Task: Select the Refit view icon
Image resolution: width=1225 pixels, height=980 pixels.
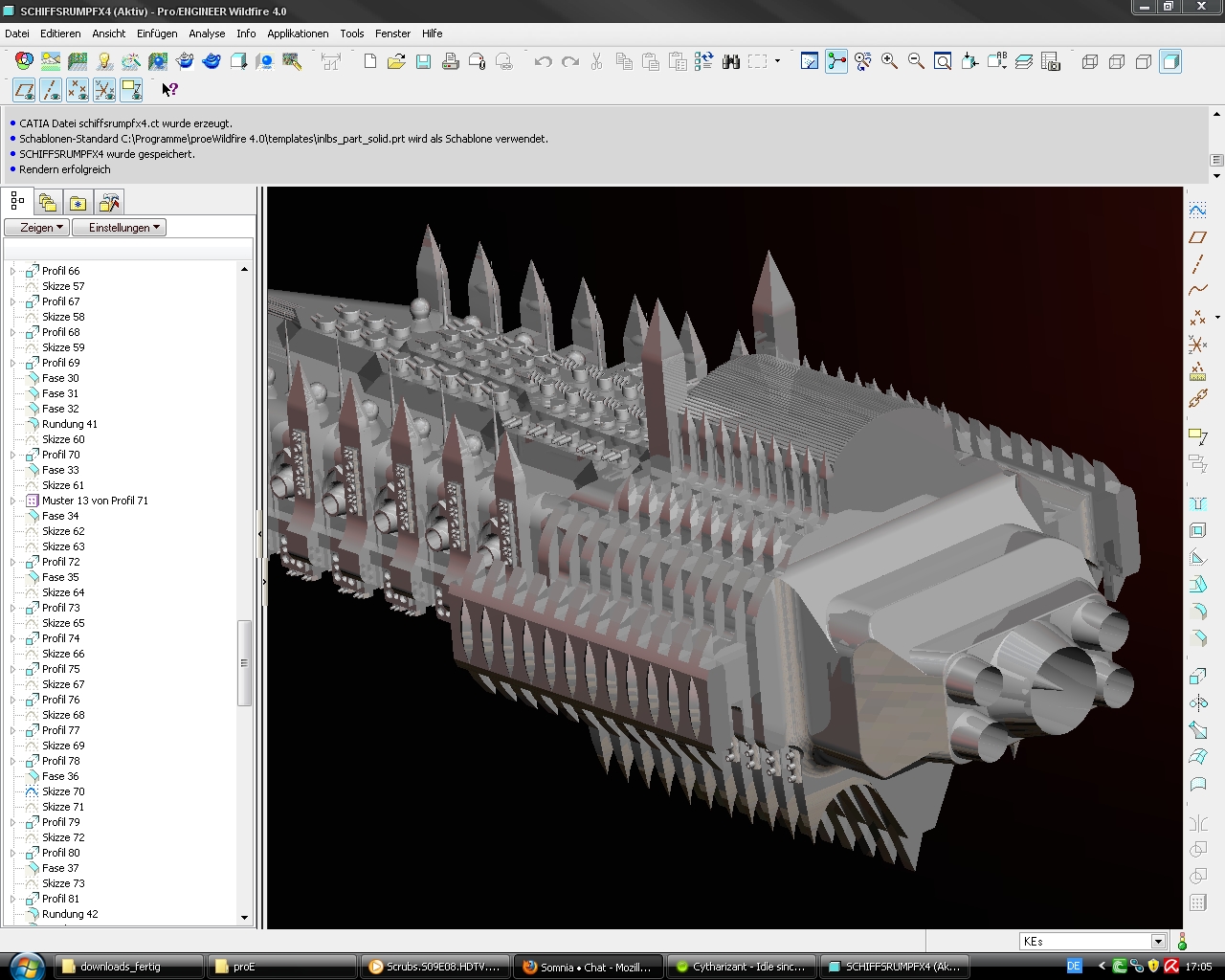Action: (x=943, y=62)
